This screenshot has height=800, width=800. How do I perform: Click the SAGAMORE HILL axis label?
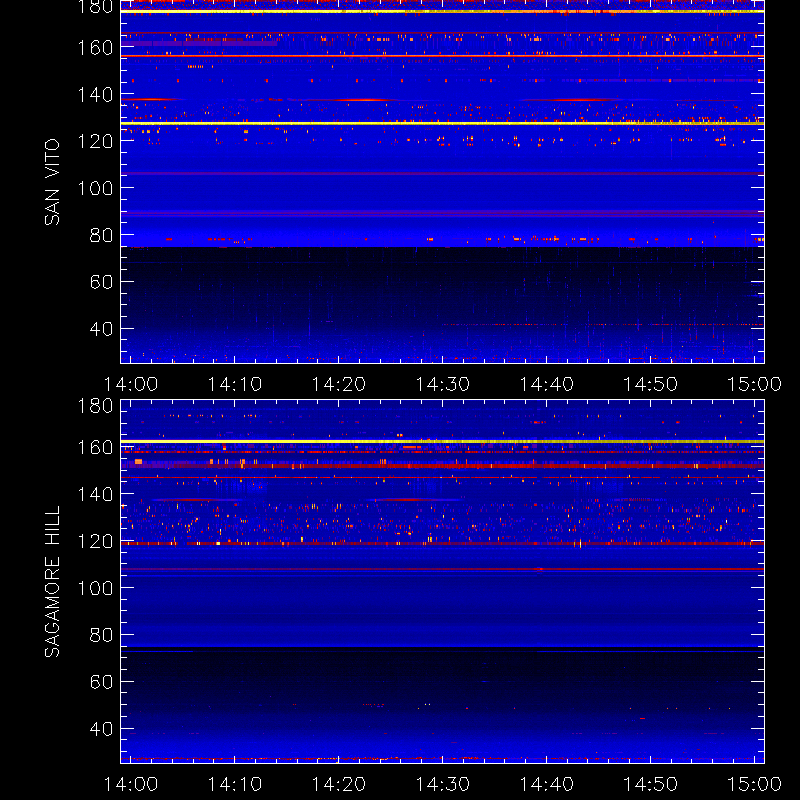point(52,582)
